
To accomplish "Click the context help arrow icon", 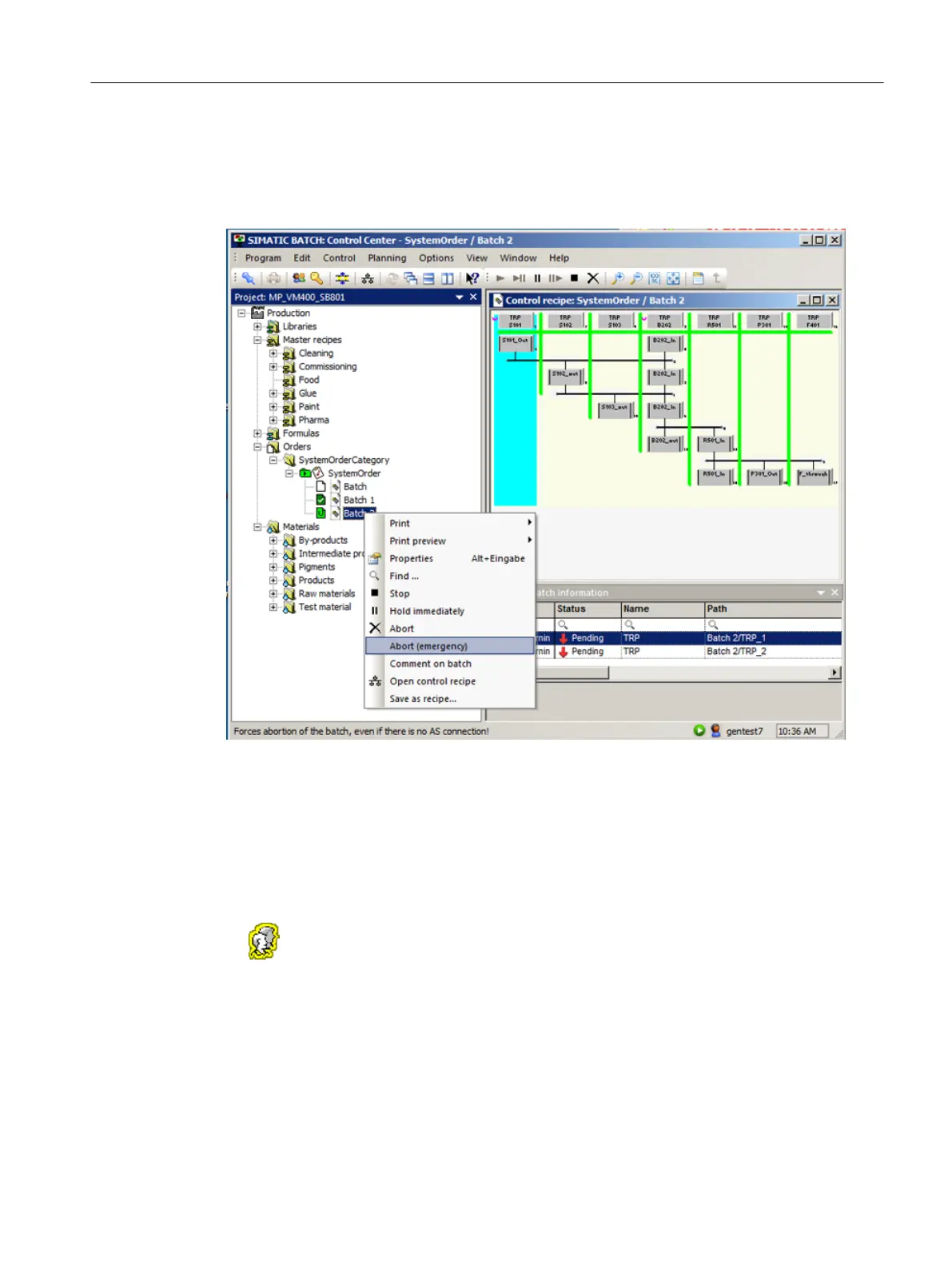I will coord(472,278).
